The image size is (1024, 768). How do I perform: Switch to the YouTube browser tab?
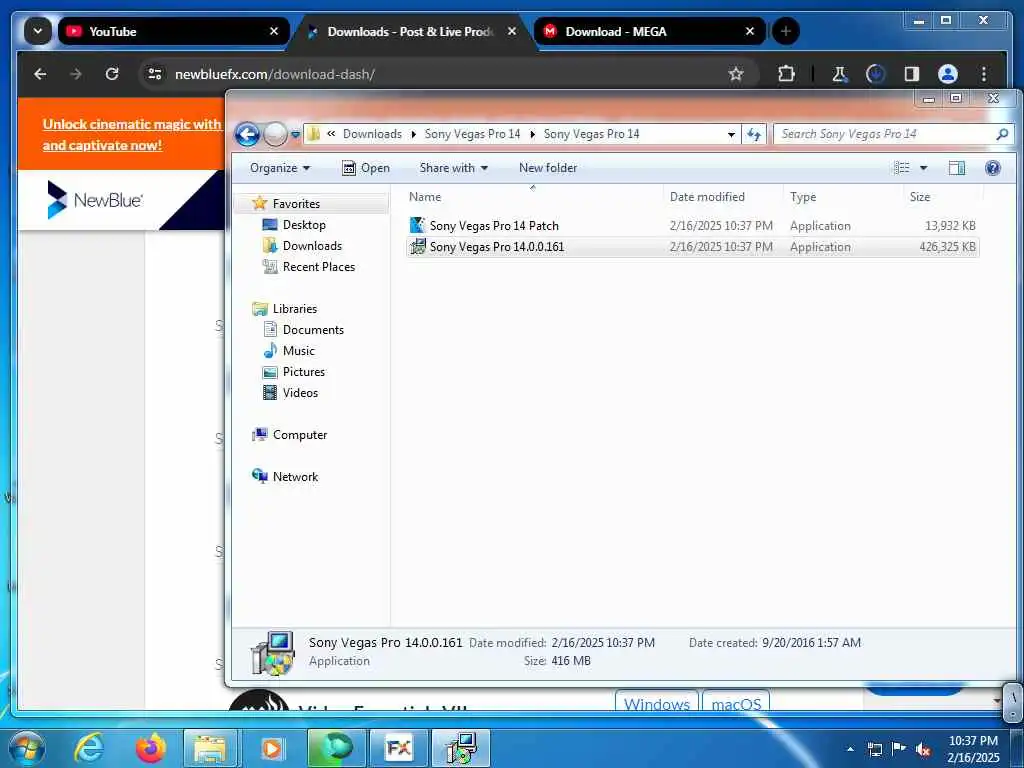click(x=174, y=31)
